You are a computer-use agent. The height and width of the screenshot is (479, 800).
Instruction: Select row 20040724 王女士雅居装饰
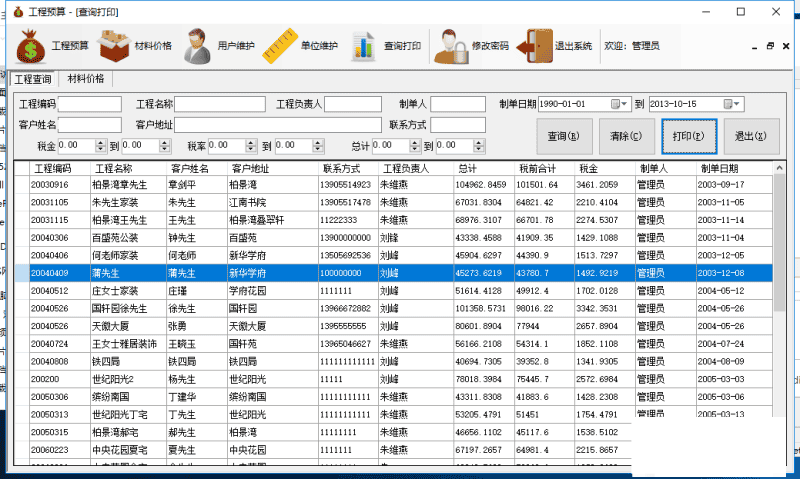click(x=393, y=344)
